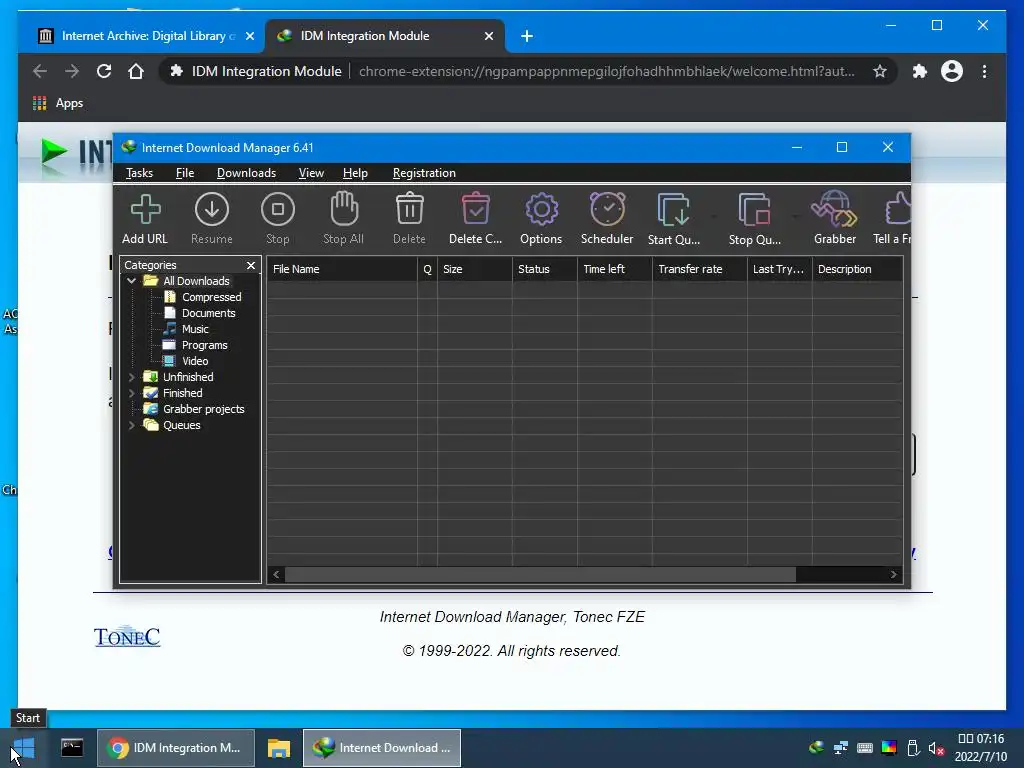
Task: Click the Resume download icon
Action: pos(212,218)
